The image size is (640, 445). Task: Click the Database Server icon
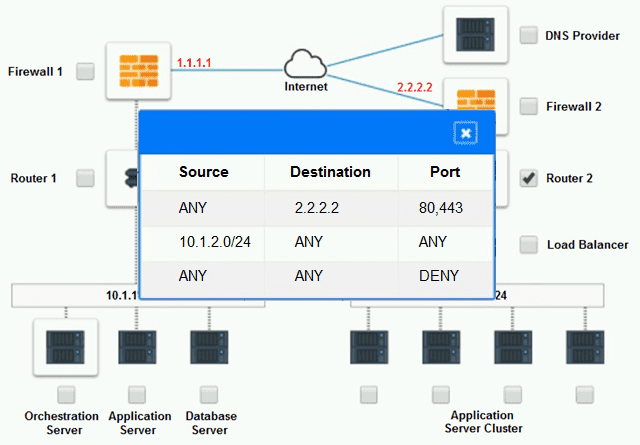tap(209, 348)
